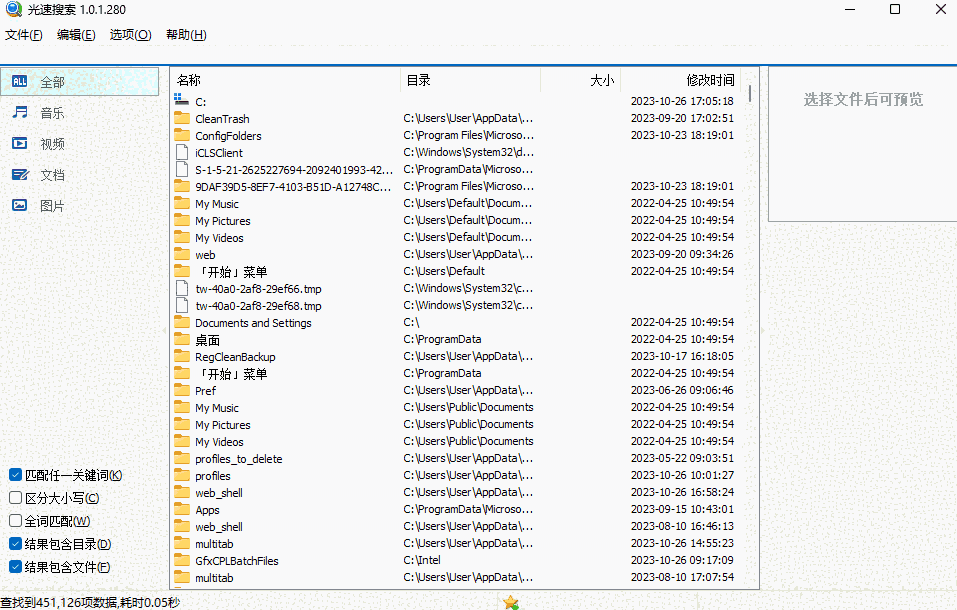Click the tw-40a0-2af8-29ef66.tmp file icon
Image resolution: width=957 pixels, height=610 pixels.
[x=182, y=288]
